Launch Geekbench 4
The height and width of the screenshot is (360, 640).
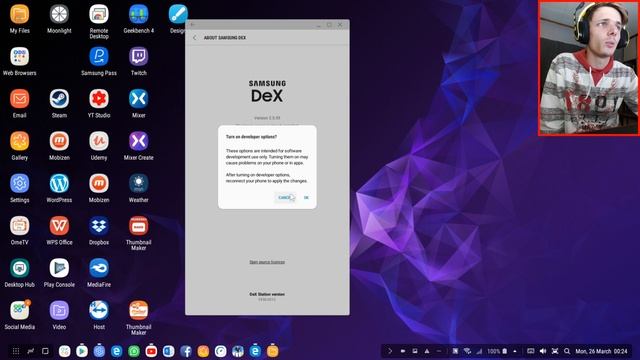[x=138, y=15]
